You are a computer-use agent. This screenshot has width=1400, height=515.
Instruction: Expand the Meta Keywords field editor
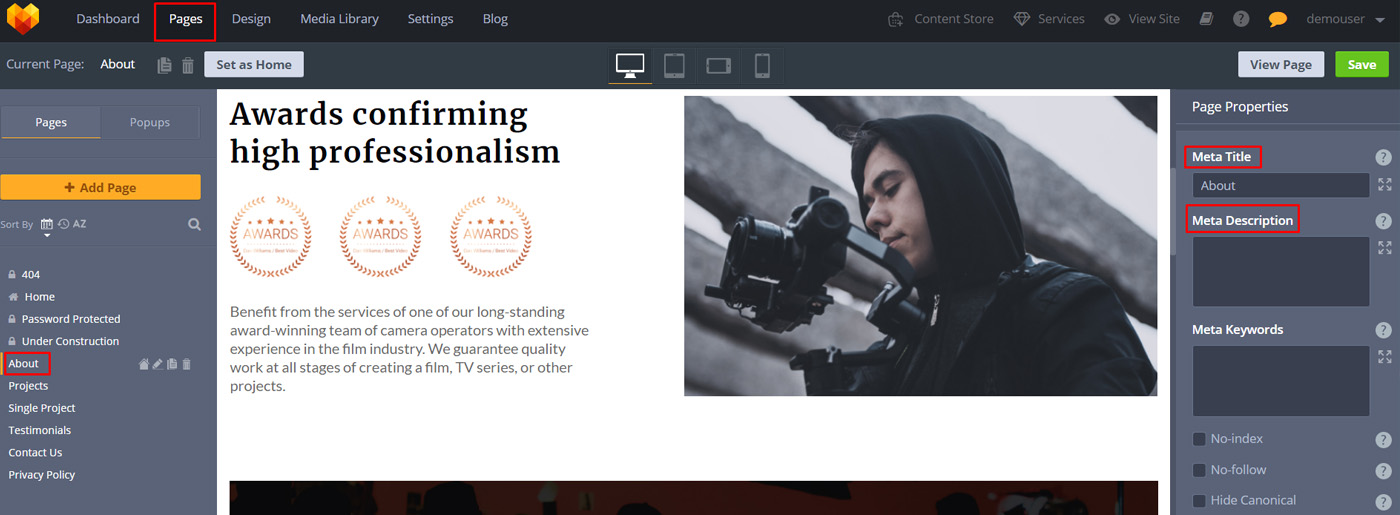(x=1384, y=356)
